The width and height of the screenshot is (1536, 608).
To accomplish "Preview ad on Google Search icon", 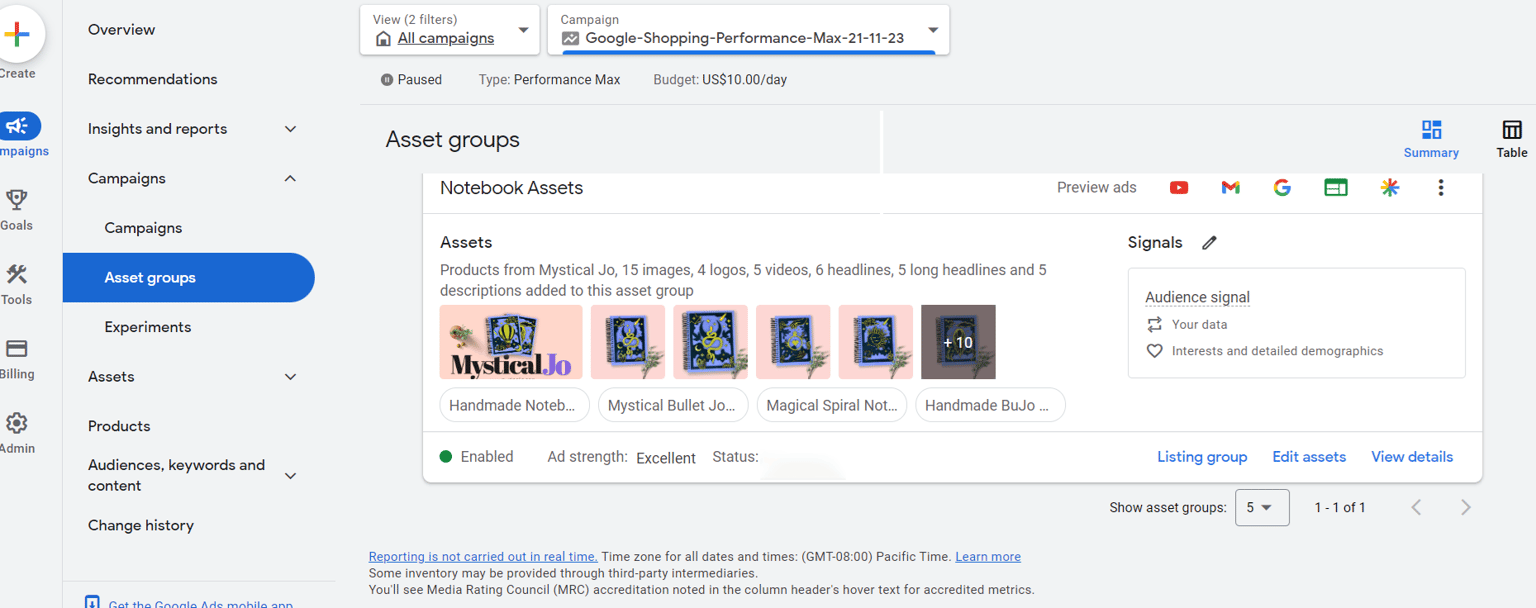I will click(x=1282, y=187).
